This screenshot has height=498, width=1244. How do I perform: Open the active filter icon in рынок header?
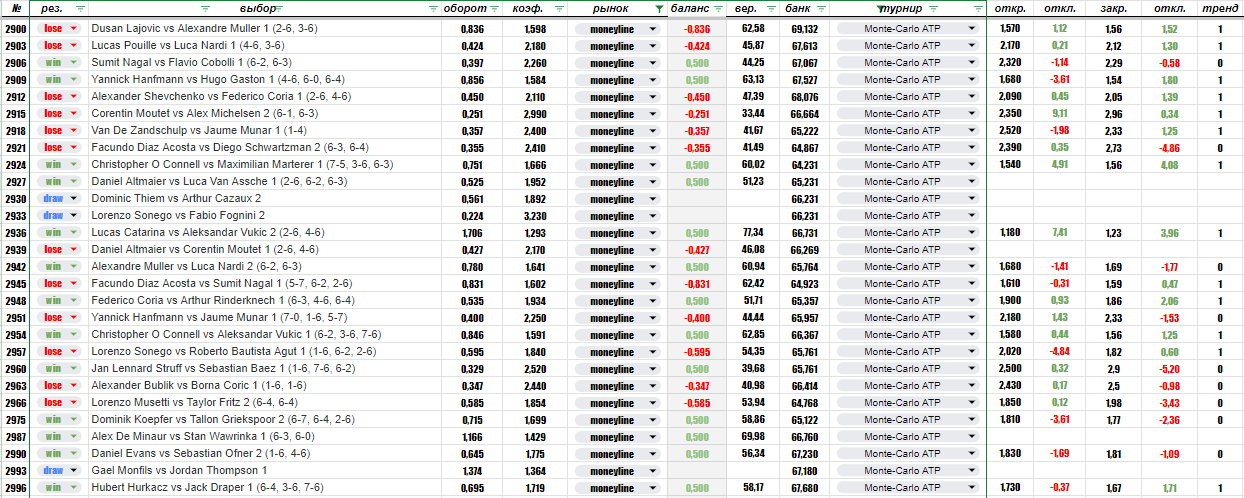click(x=658, y=8)
